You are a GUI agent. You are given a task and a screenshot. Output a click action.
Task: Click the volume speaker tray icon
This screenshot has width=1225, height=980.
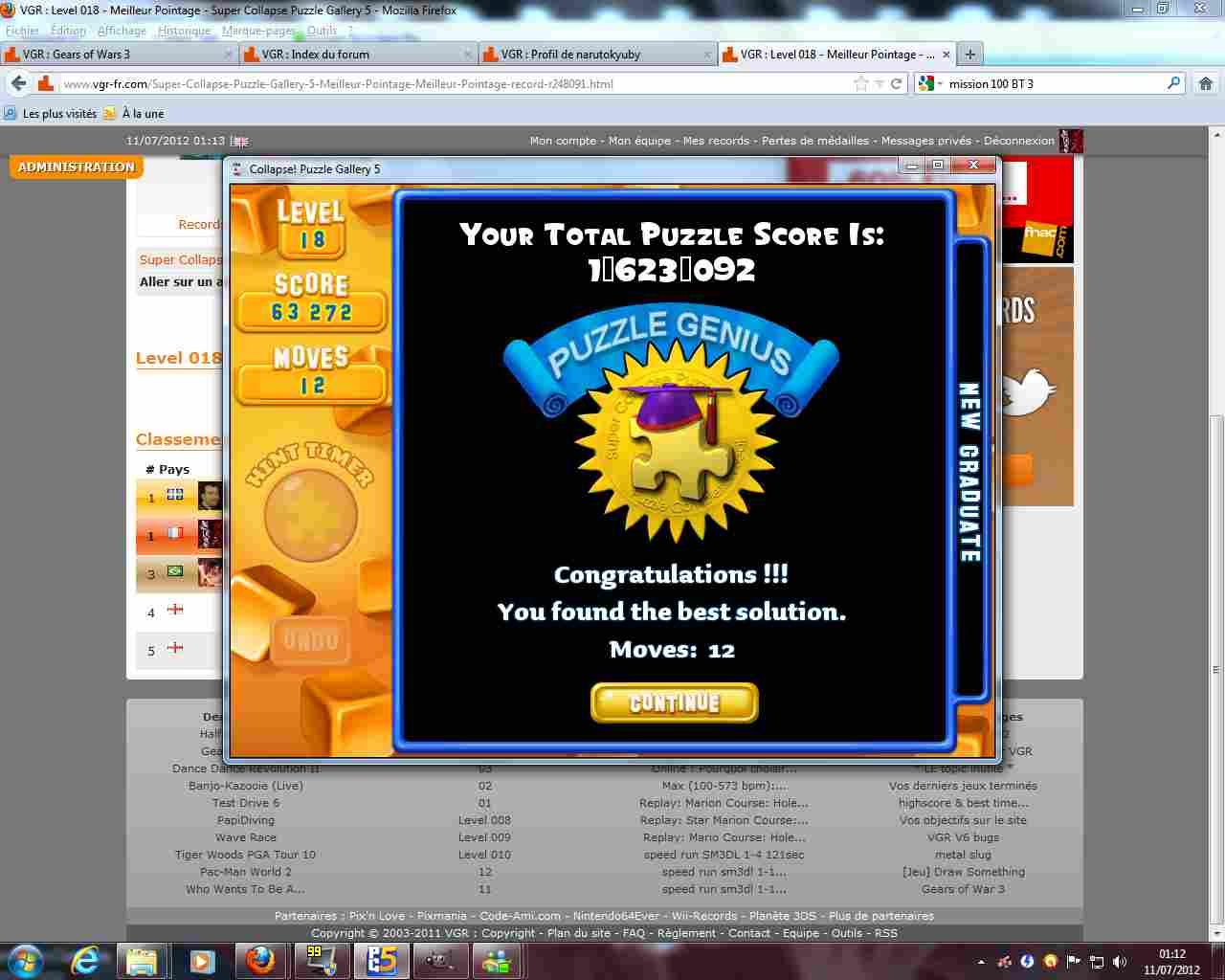pyautogui.click(x=1119, y=962)
